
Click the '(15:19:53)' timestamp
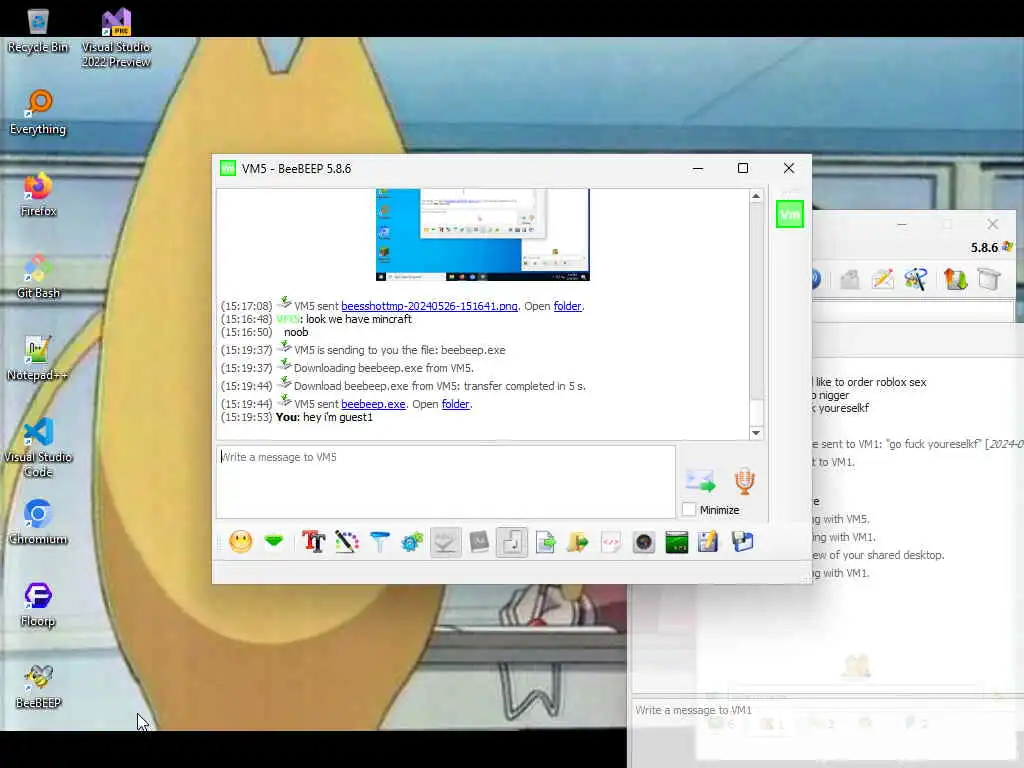pyautogui.click(x=246, y=417)
